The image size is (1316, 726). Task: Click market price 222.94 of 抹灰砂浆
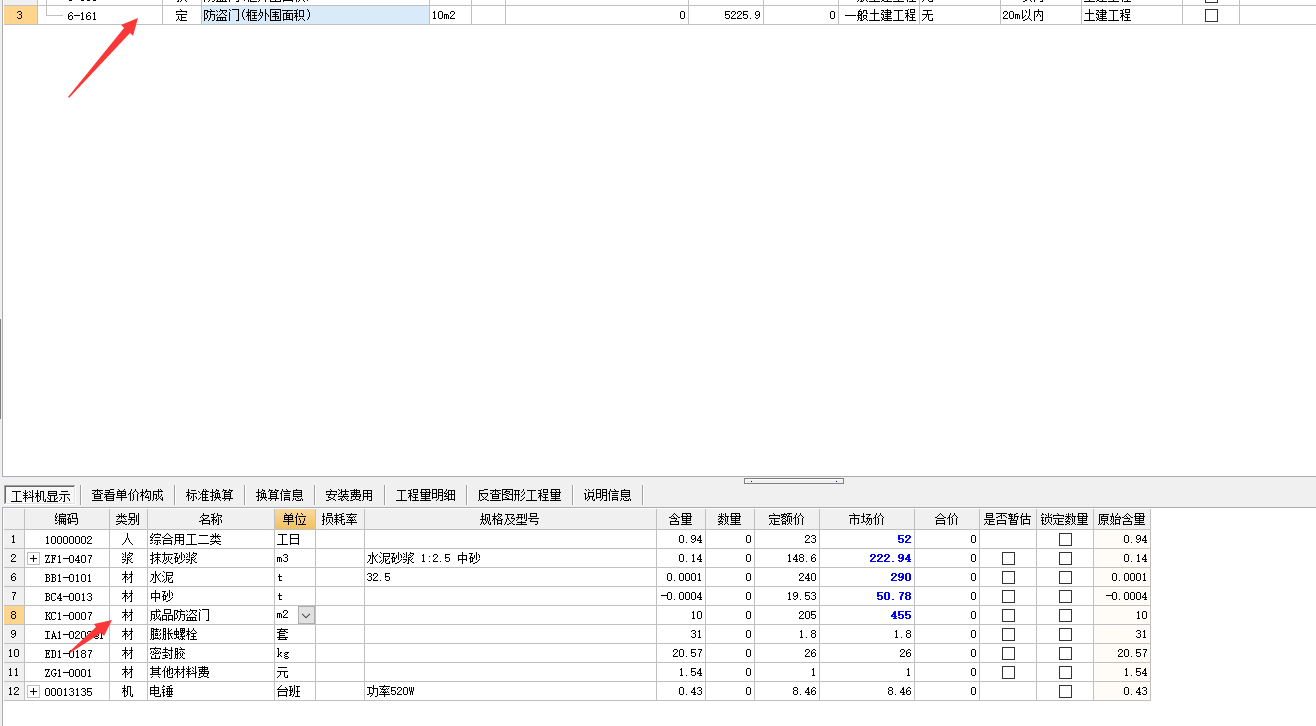point(867,558)
